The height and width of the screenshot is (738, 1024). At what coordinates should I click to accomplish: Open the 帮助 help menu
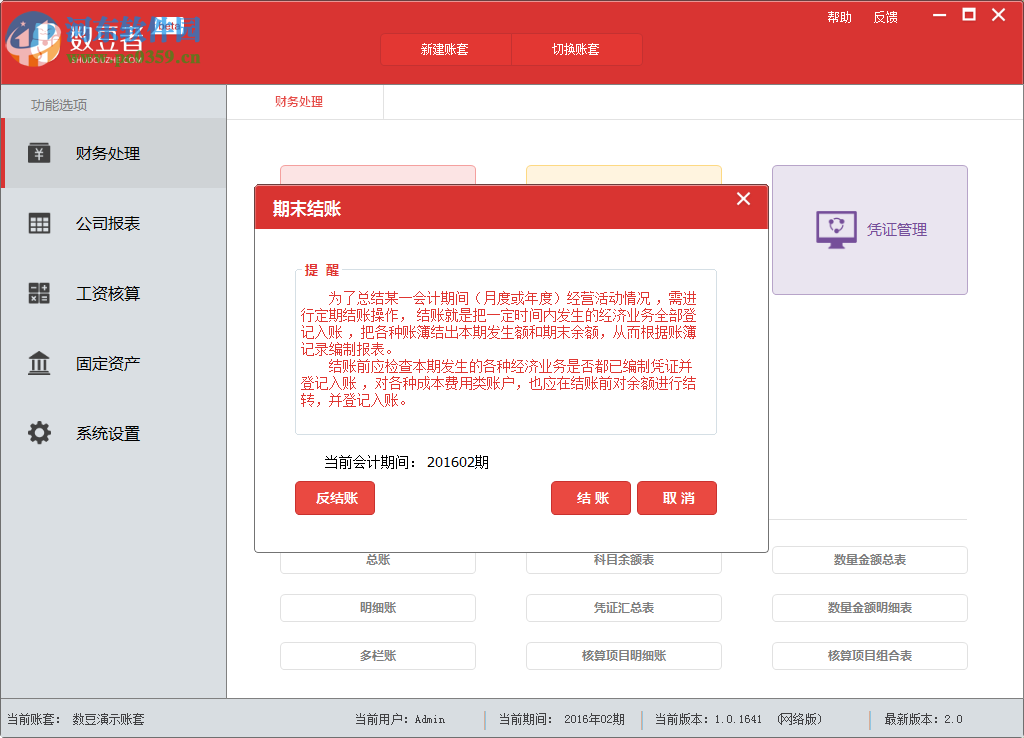pos(840,16)
